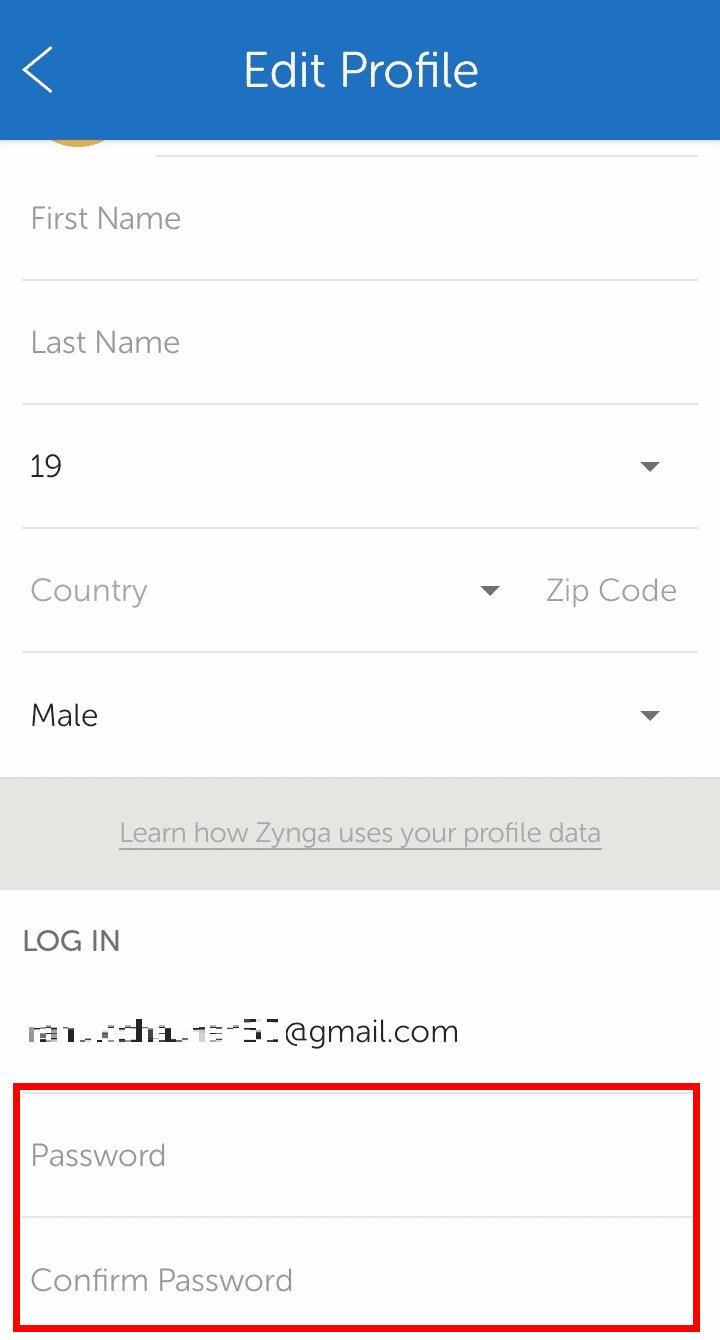
Task: Click the arrow icon beside Country
Action: [x=490, y=591]
